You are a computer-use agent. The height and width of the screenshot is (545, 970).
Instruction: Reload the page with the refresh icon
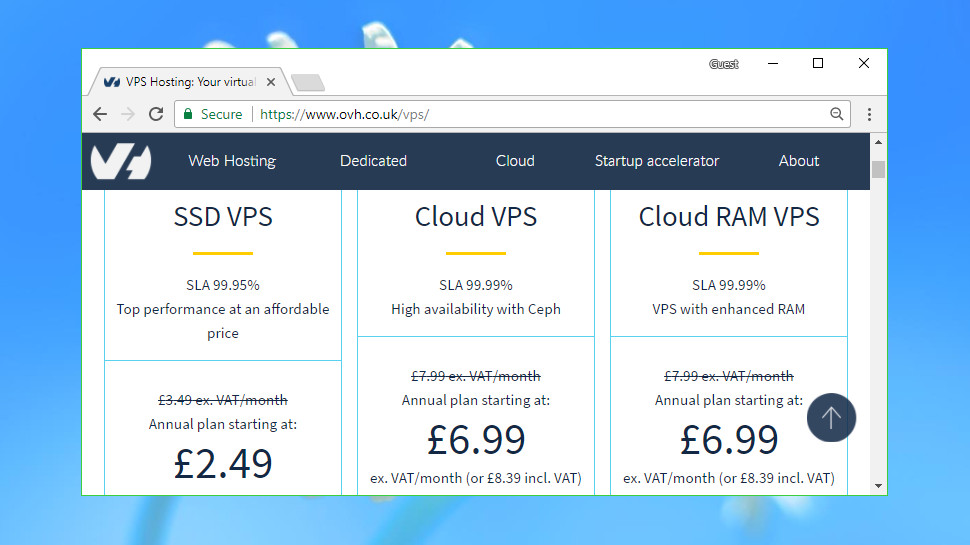coord(156,114)
